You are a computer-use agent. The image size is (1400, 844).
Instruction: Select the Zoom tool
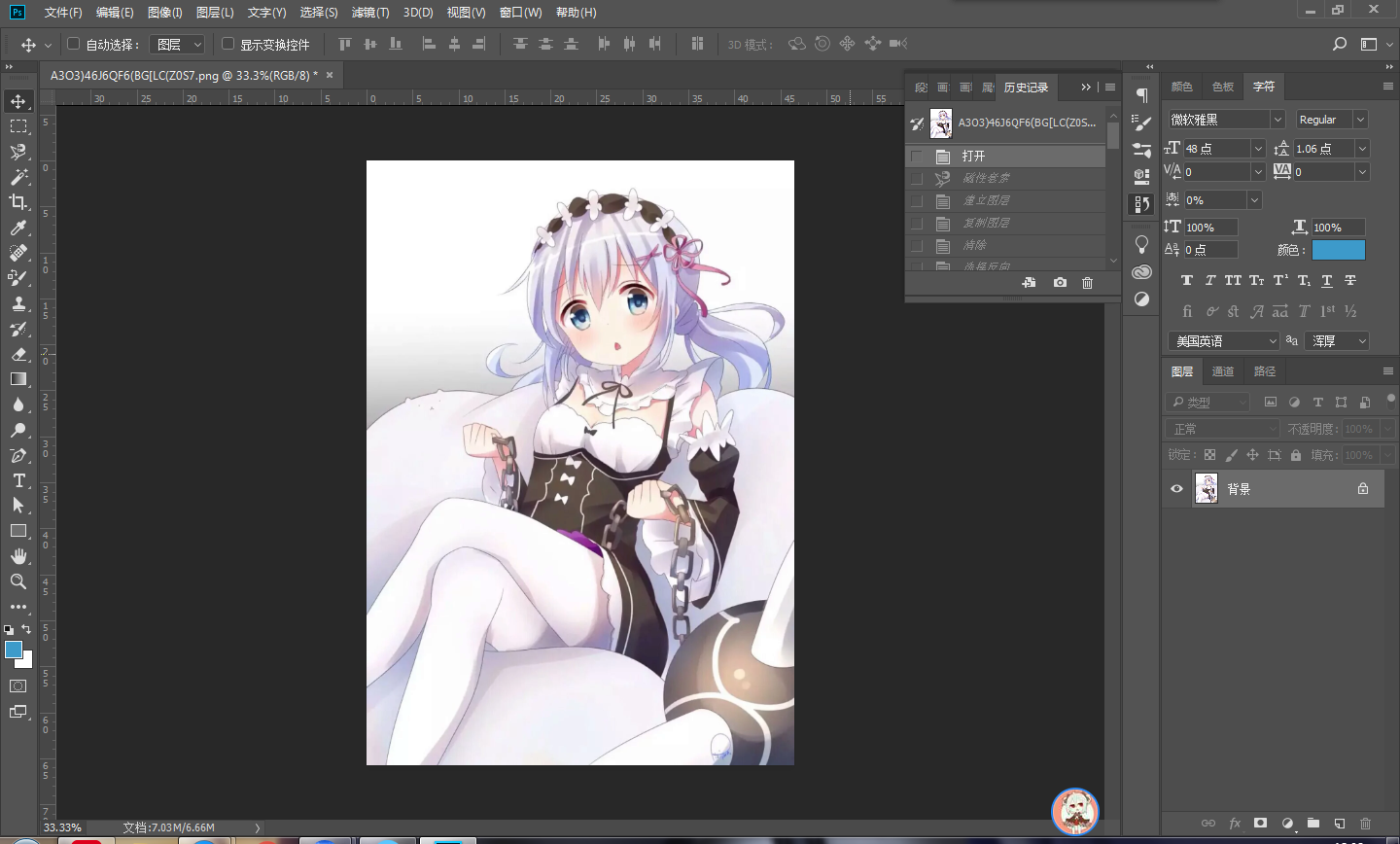[18, 581]
